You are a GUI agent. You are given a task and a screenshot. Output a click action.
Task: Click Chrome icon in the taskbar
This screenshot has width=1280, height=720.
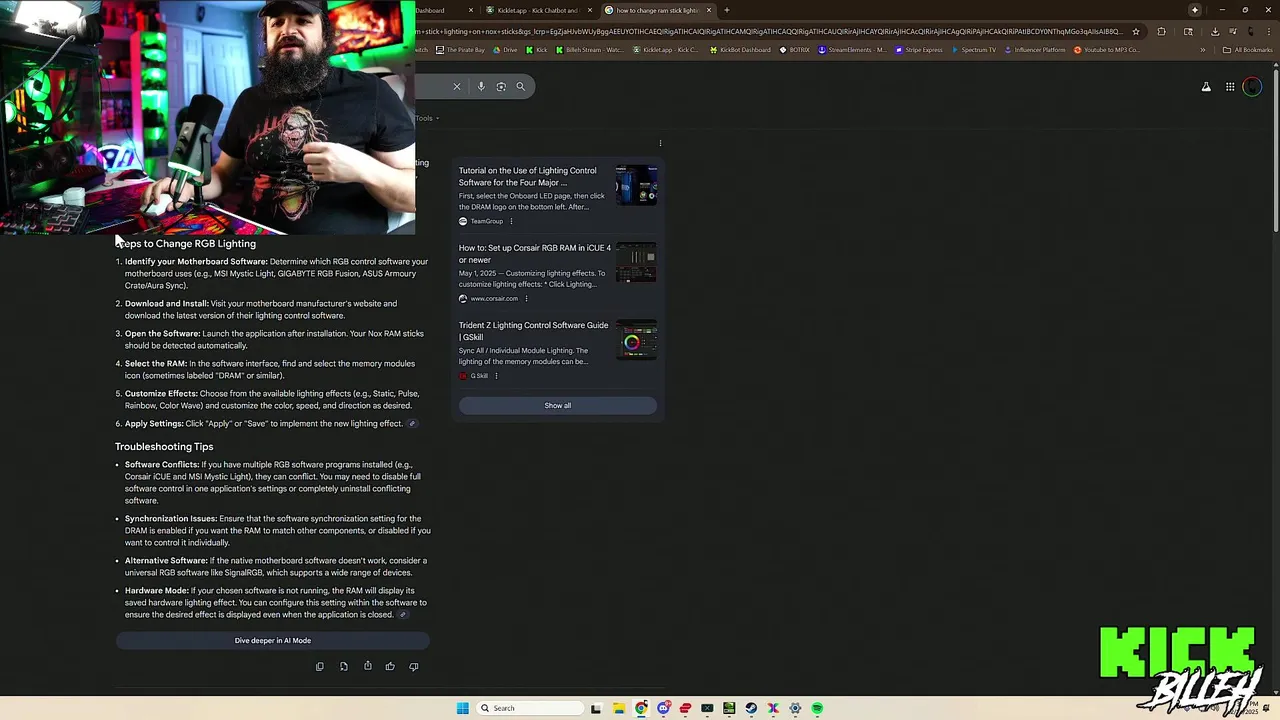(641, 708)
